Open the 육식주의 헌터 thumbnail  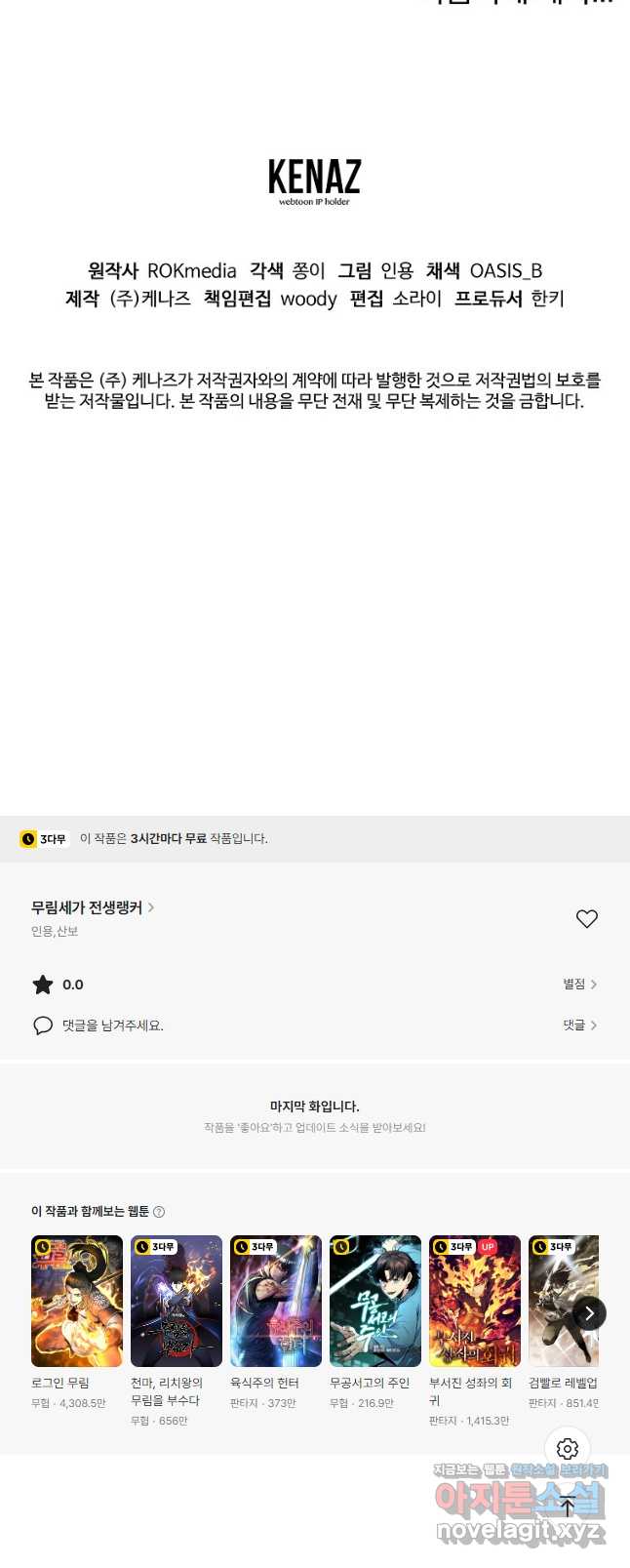[276, 1301]
